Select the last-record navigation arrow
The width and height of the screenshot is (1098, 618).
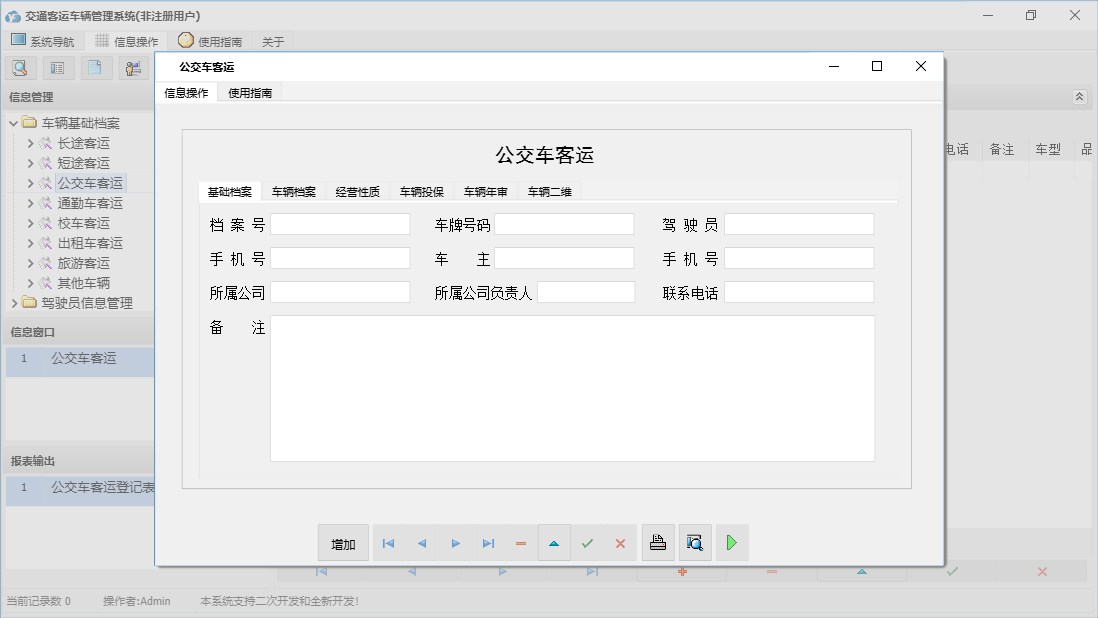(x=488, y=542)
